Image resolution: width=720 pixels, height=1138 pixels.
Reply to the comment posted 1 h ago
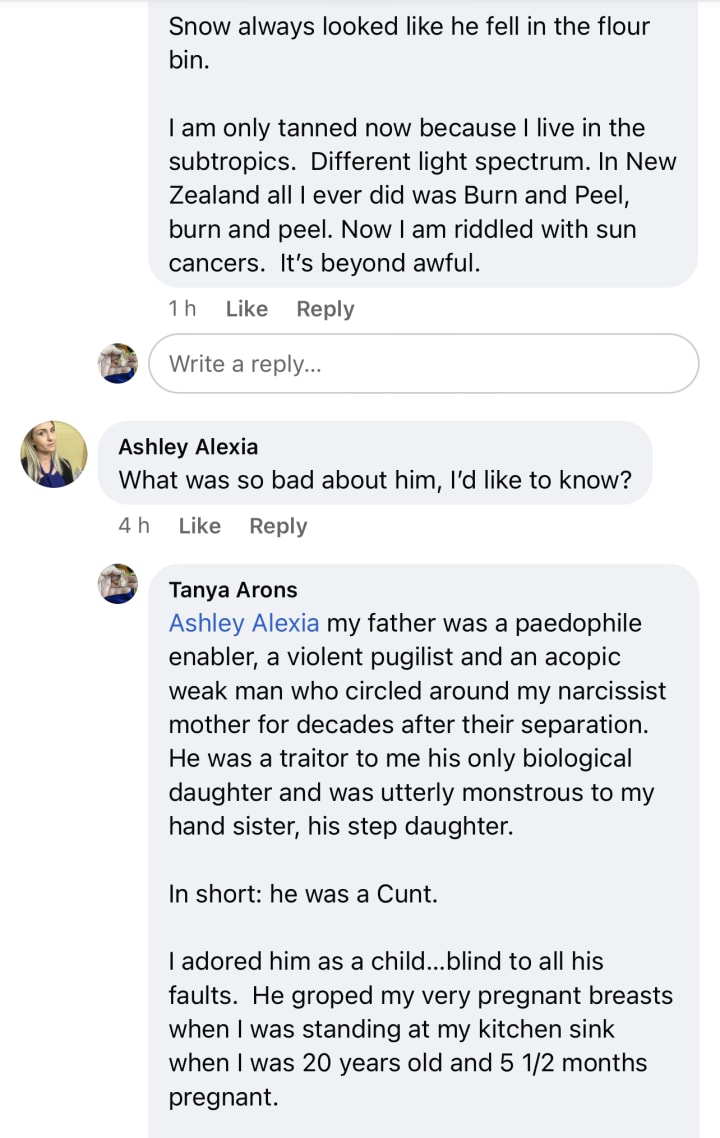point(325,309)
